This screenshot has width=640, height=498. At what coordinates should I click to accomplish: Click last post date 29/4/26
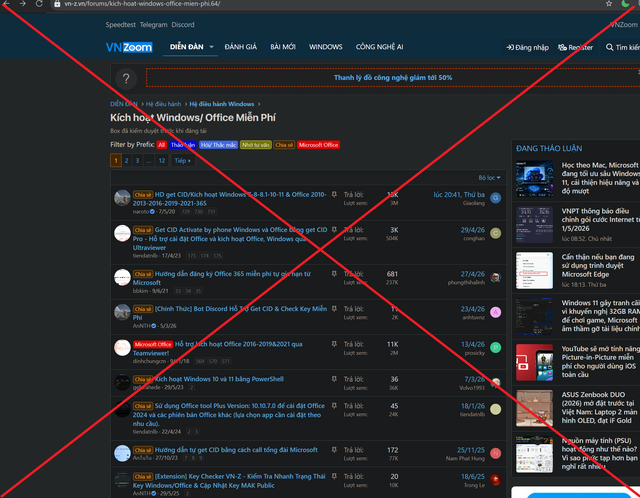[x=473, y=230]
